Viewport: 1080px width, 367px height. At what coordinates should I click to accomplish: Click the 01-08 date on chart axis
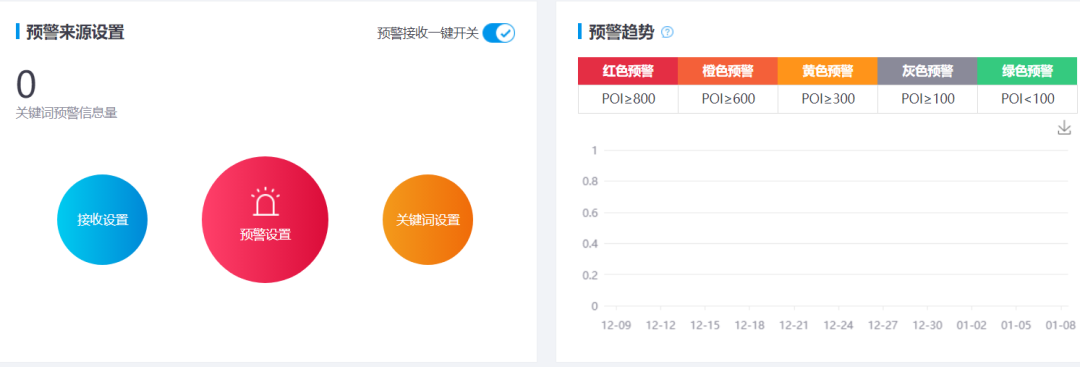coord(1060,324)
